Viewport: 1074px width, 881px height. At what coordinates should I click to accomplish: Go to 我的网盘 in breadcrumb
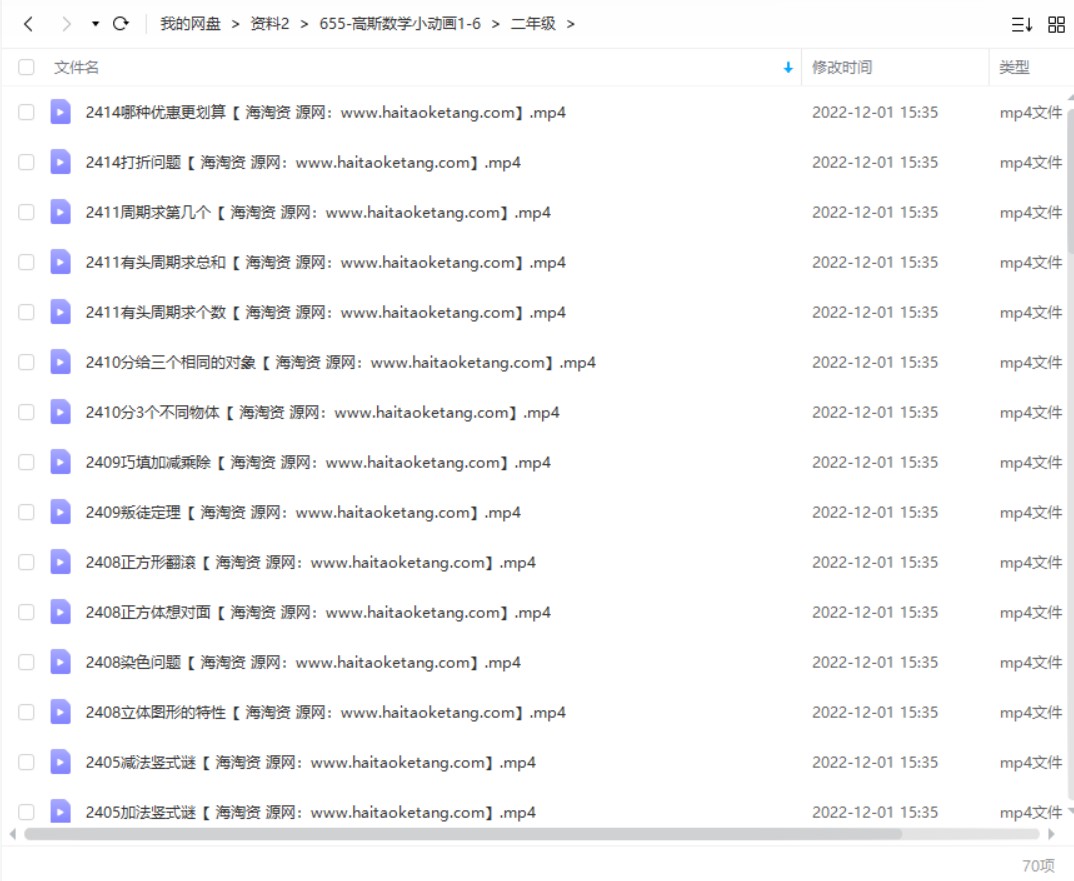[190, 24]
